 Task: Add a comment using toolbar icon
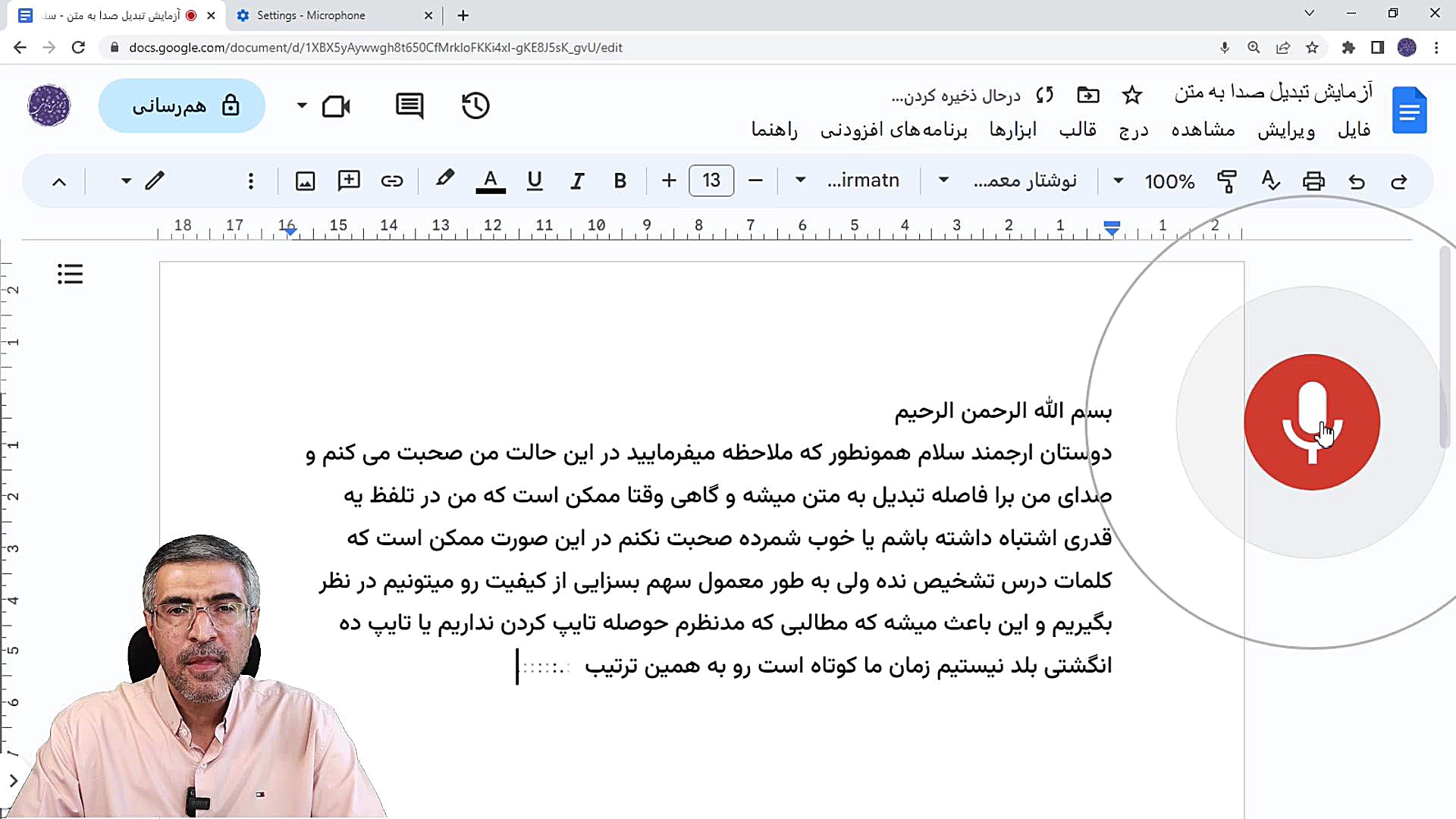pyautogui.click(x=348, y=180)
